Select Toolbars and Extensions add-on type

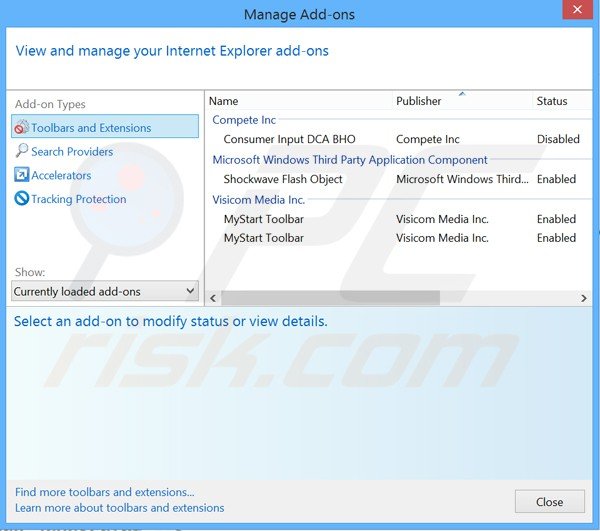click(x=105, y=127)
